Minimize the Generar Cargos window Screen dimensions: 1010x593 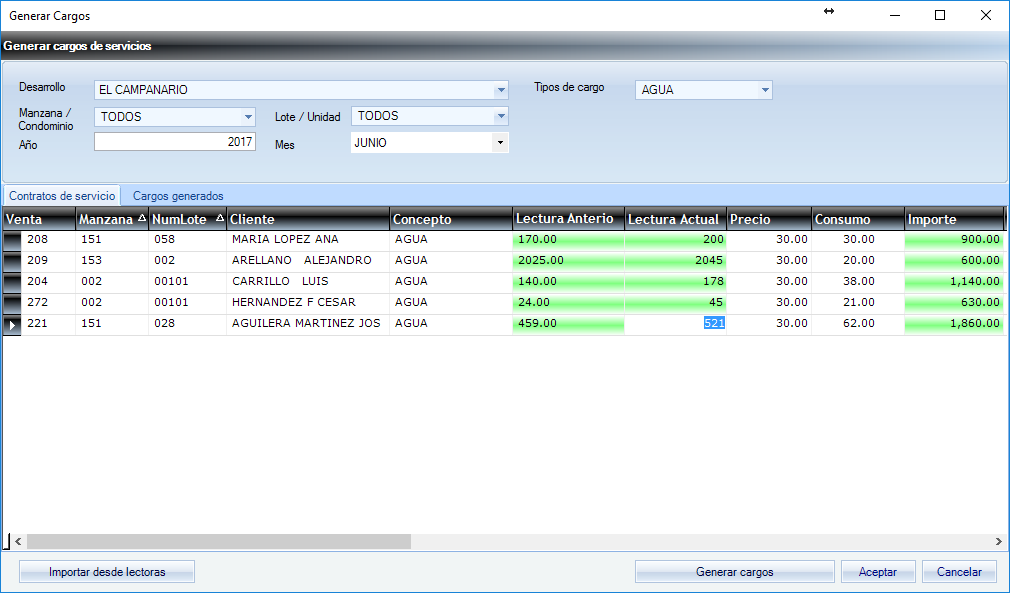tap(895, 15)
